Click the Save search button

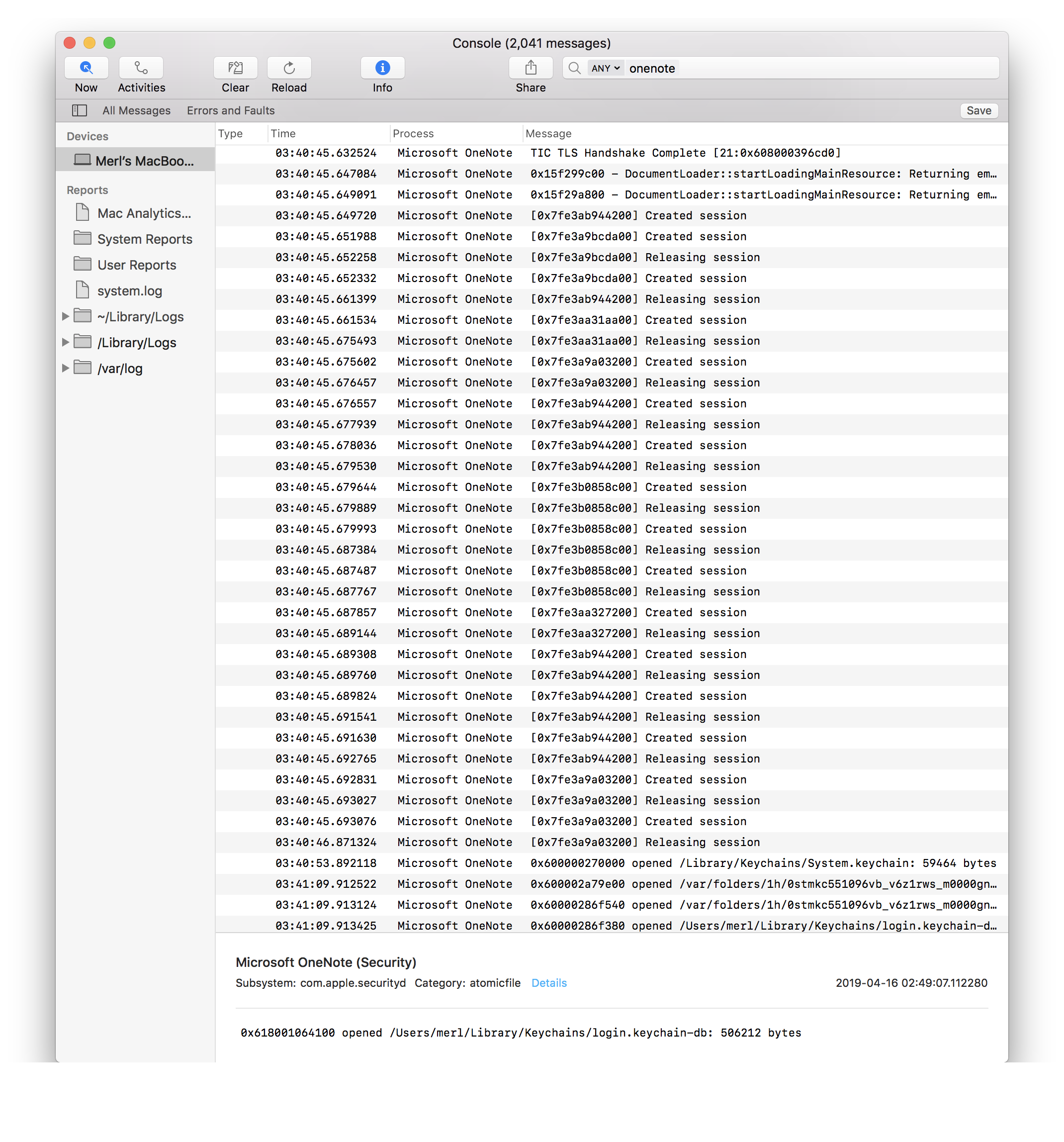(978, 110)
